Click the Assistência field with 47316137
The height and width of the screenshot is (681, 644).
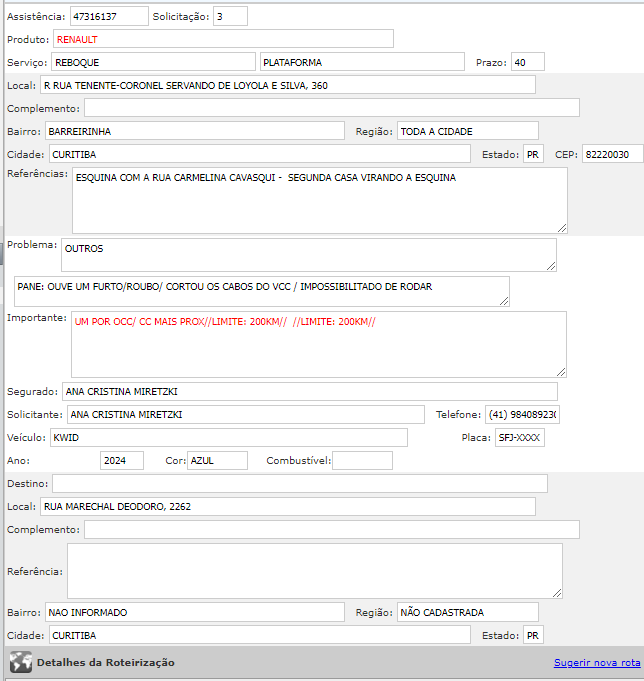[109, 16]
